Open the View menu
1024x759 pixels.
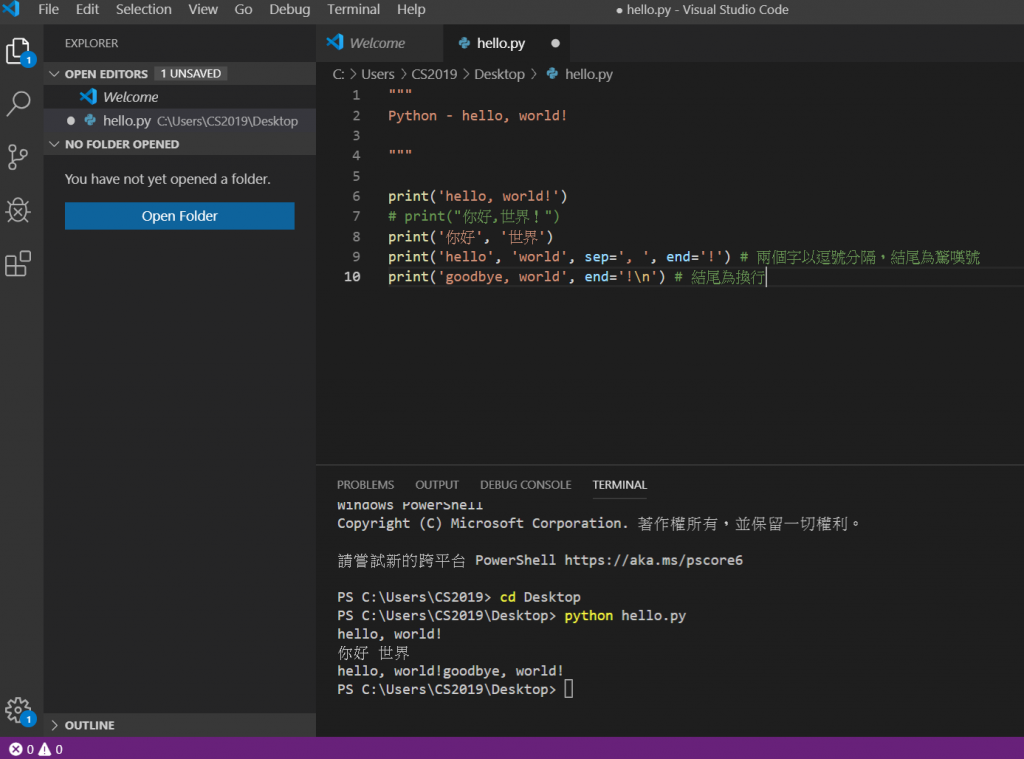coord(203,9)
